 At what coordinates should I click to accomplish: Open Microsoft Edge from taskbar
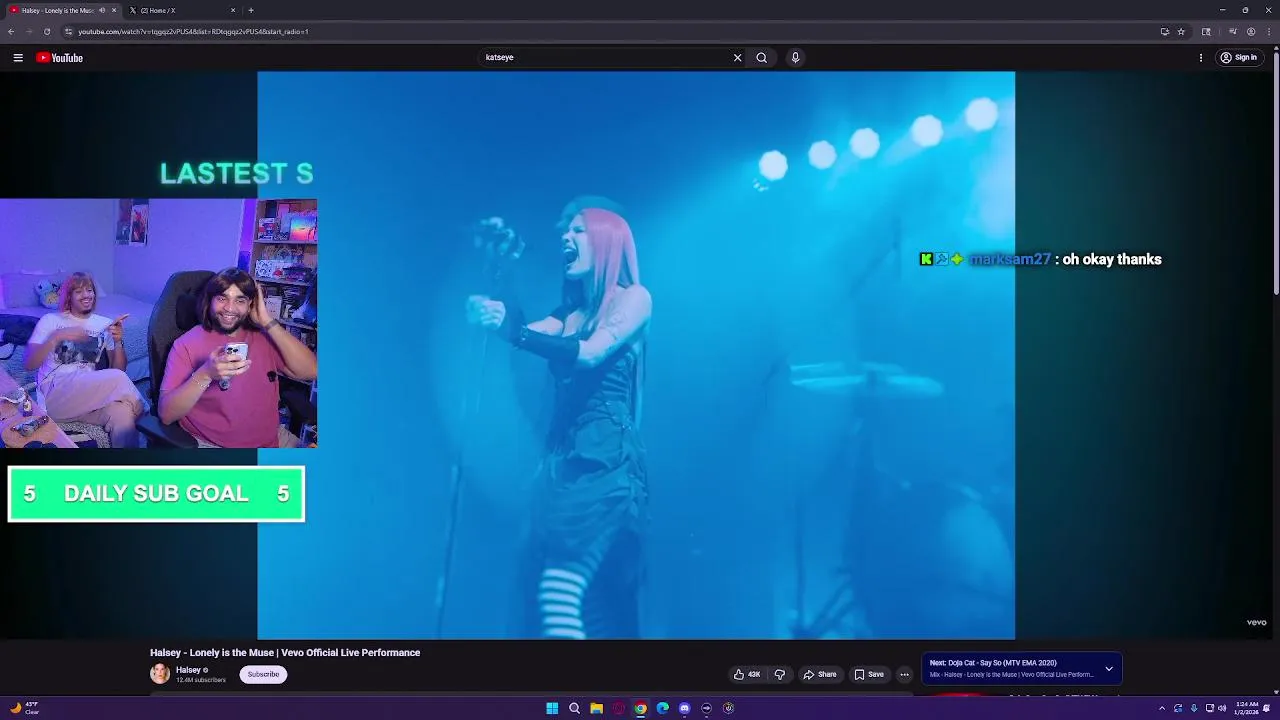[x=662, y=708]
